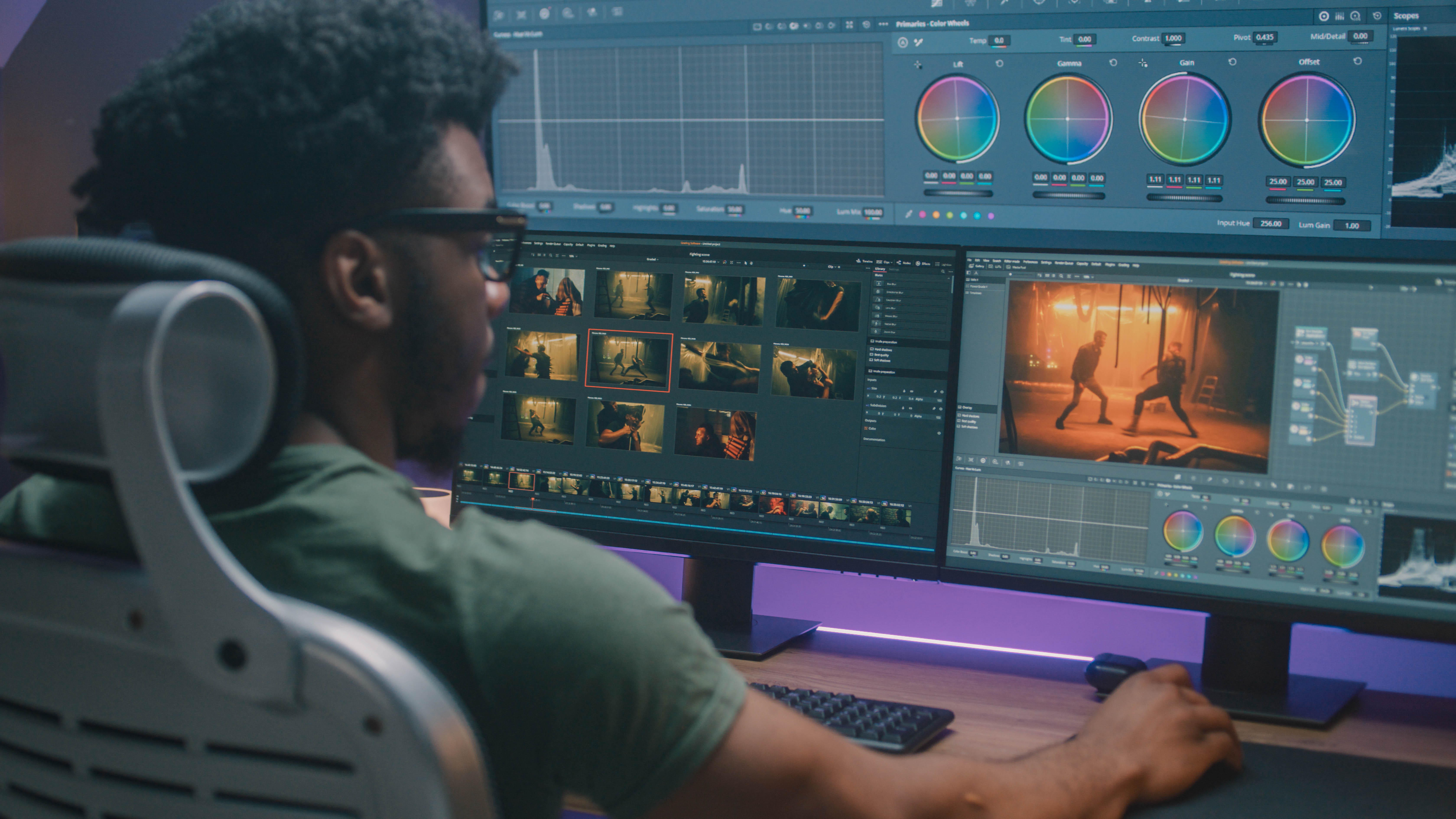Open the three-dots menu left of Primaries title
The width and height of the screenshot is (1456, 819).
883,24
